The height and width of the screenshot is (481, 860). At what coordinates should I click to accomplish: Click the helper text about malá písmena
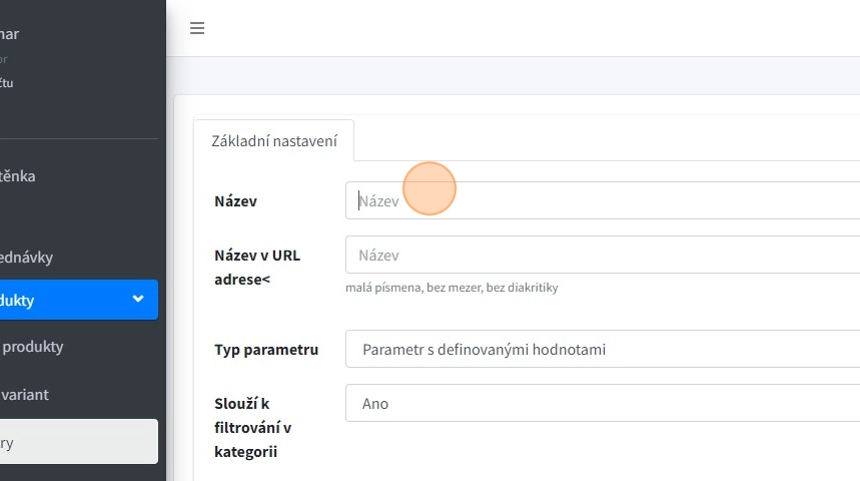[452, 288]
